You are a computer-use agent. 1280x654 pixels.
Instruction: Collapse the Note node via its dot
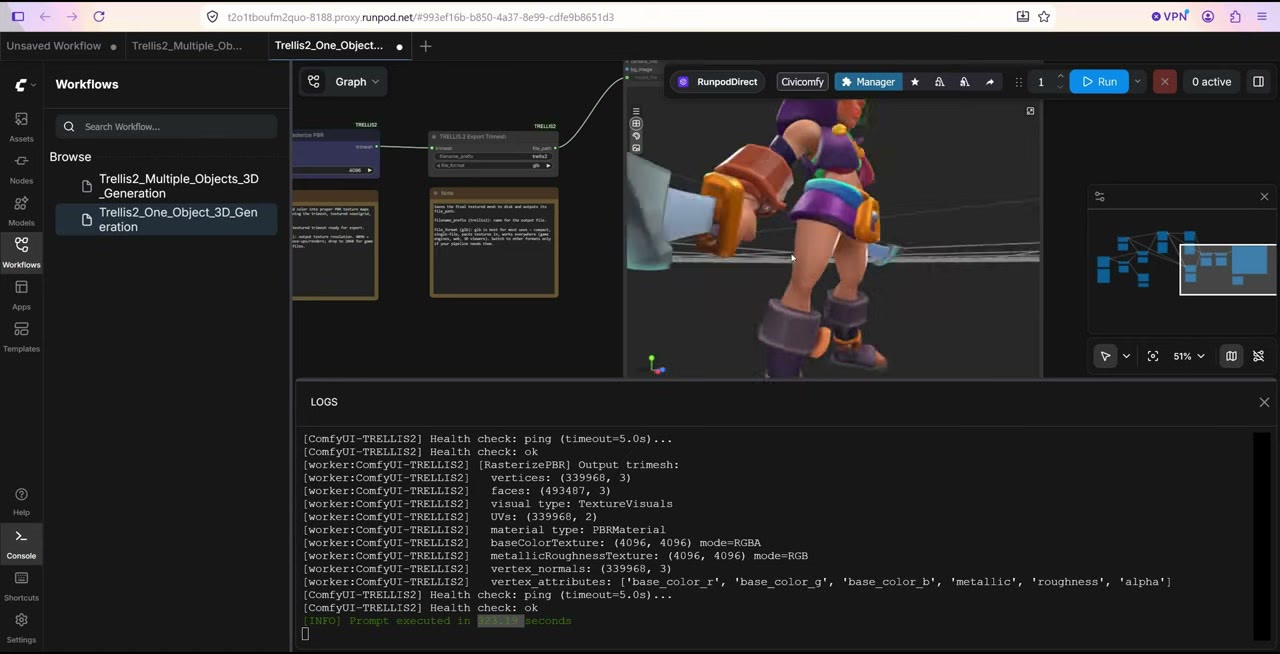coord(436,193)
